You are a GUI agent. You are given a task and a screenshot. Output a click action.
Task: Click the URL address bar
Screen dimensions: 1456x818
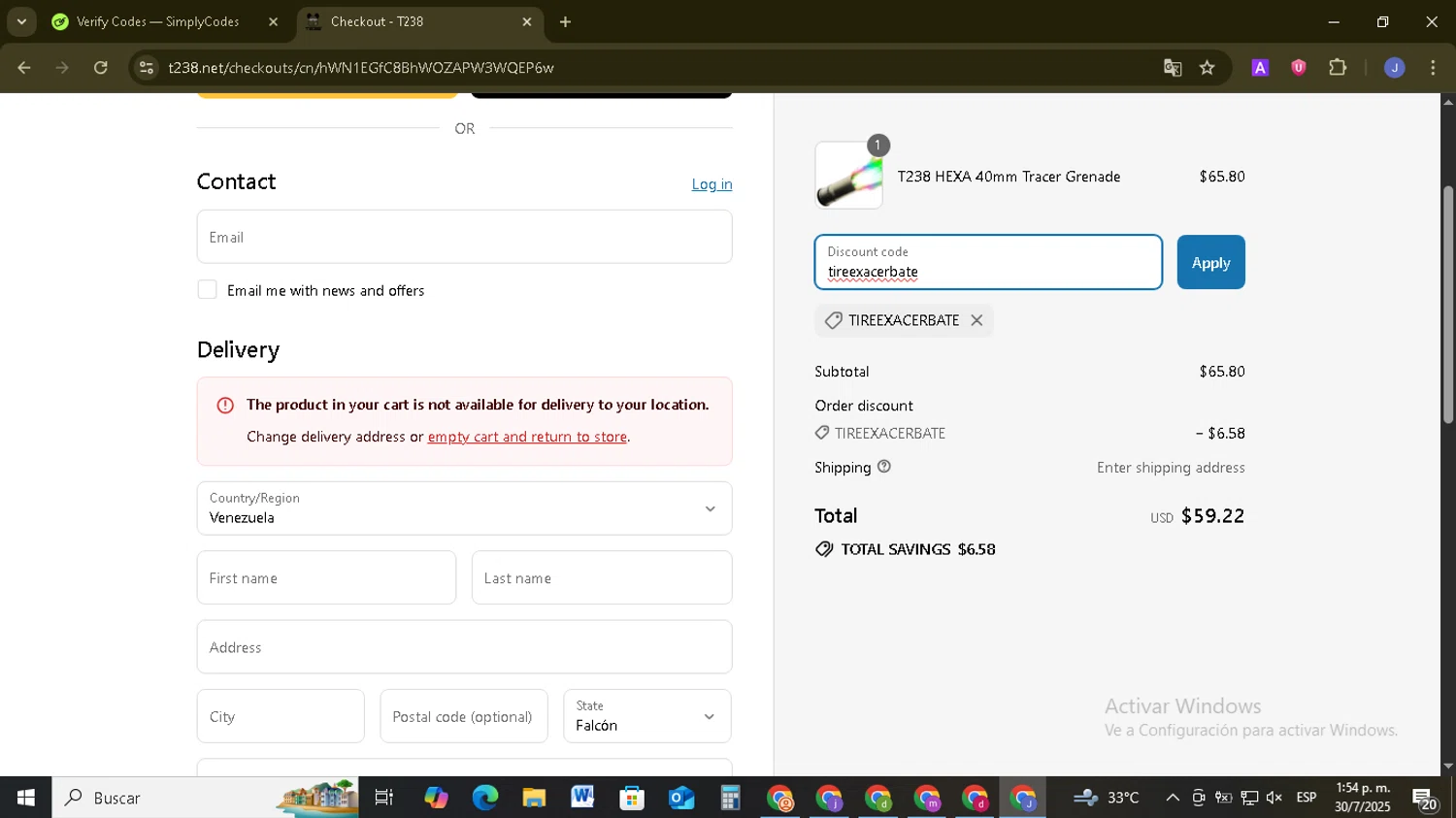click(650, 68)
